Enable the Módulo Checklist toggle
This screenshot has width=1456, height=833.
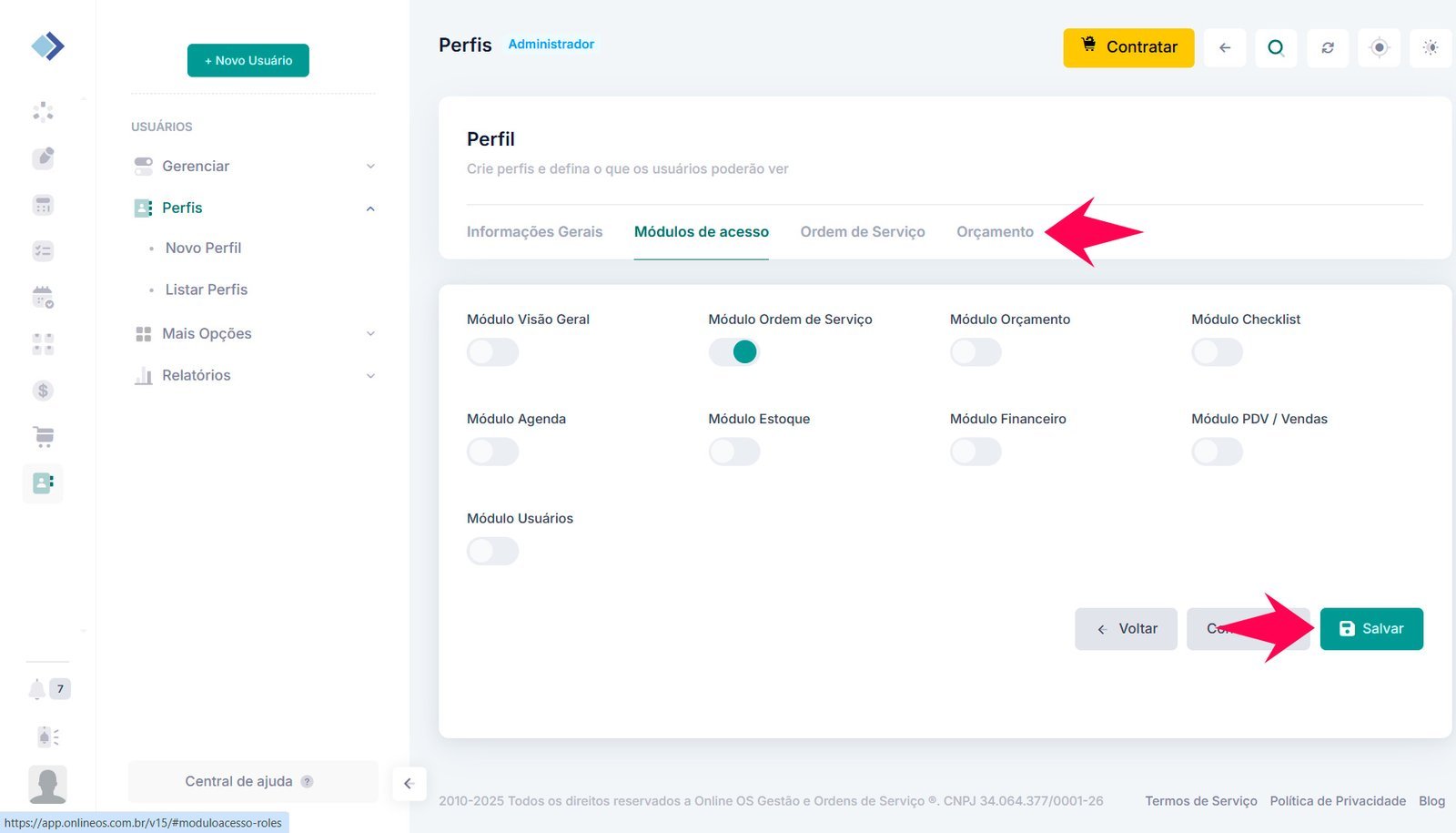tap(1217, 352)
